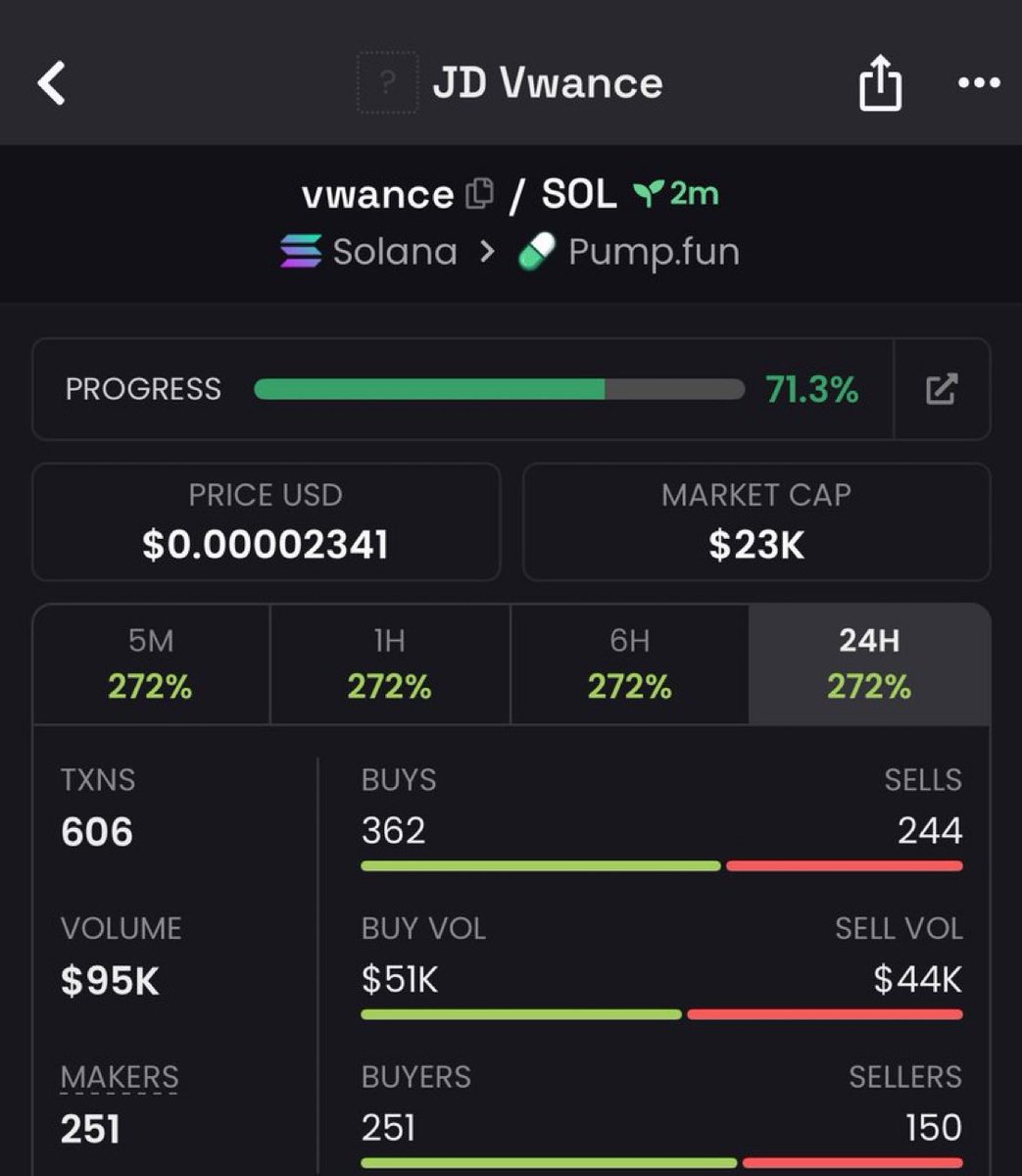The image size is (1022, 1176).
Task: Tap the underlined MAKERS label
Action: click(x=120, y=1077)
